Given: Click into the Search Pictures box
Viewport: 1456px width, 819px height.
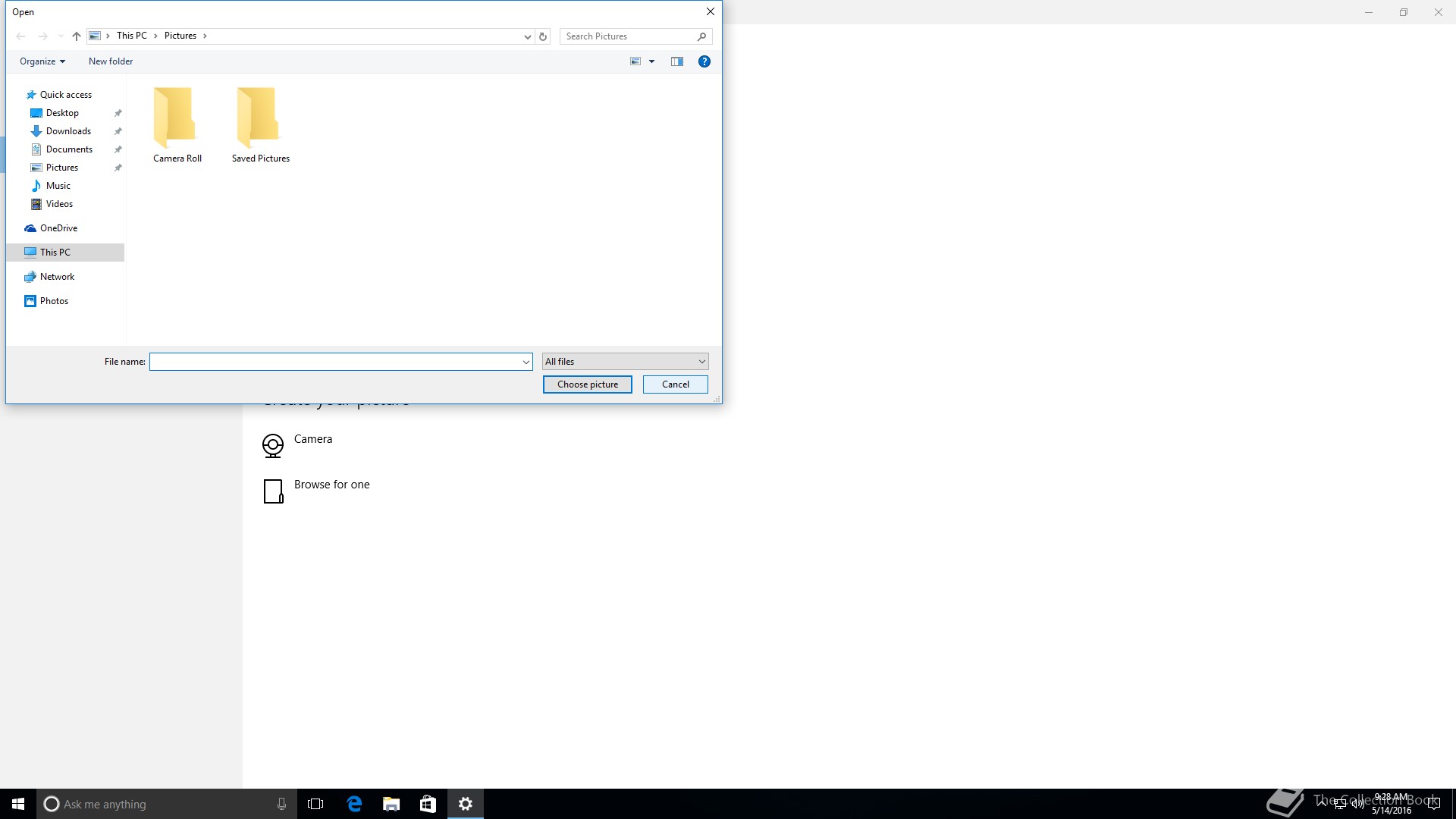Looking at the screenshot, I should pos(628,36).
